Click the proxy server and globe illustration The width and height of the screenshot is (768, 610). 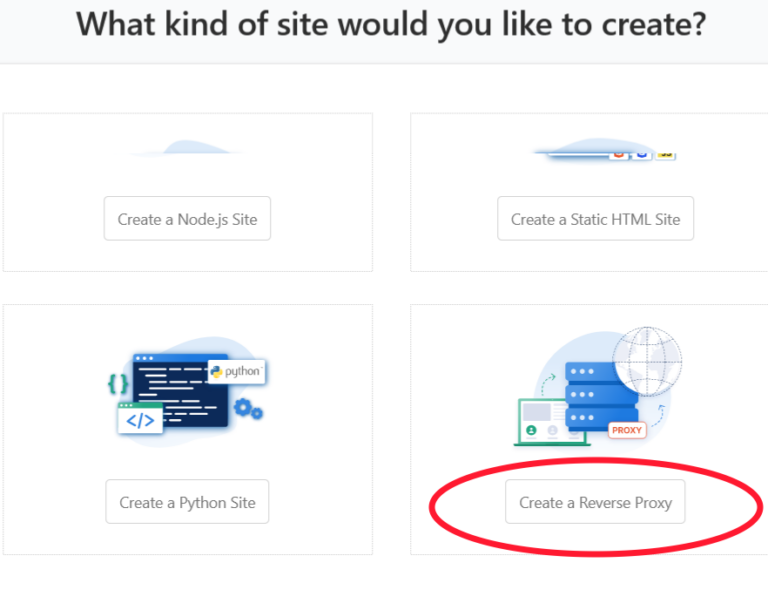(598, 387)
